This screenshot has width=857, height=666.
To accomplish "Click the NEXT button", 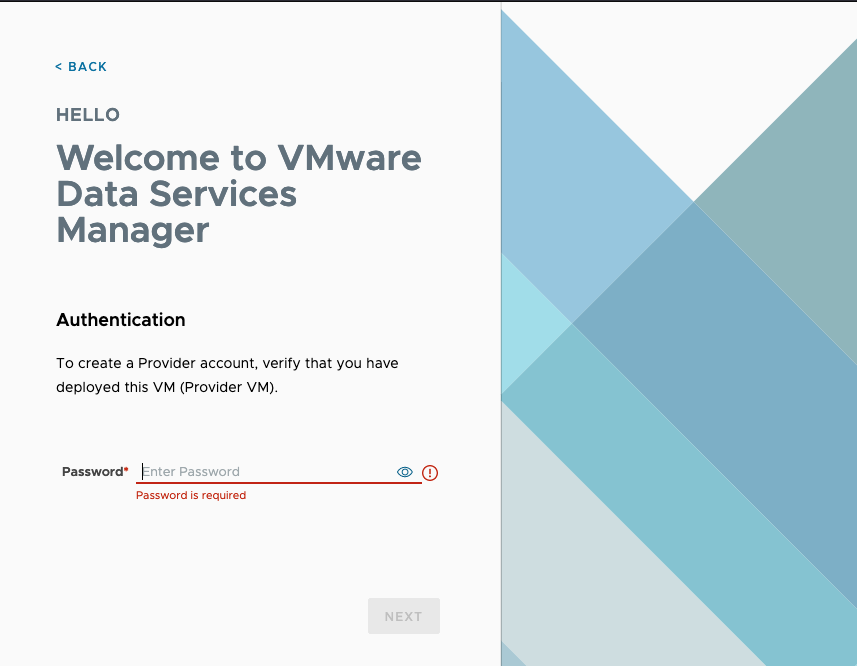I will tap(404, 616).
